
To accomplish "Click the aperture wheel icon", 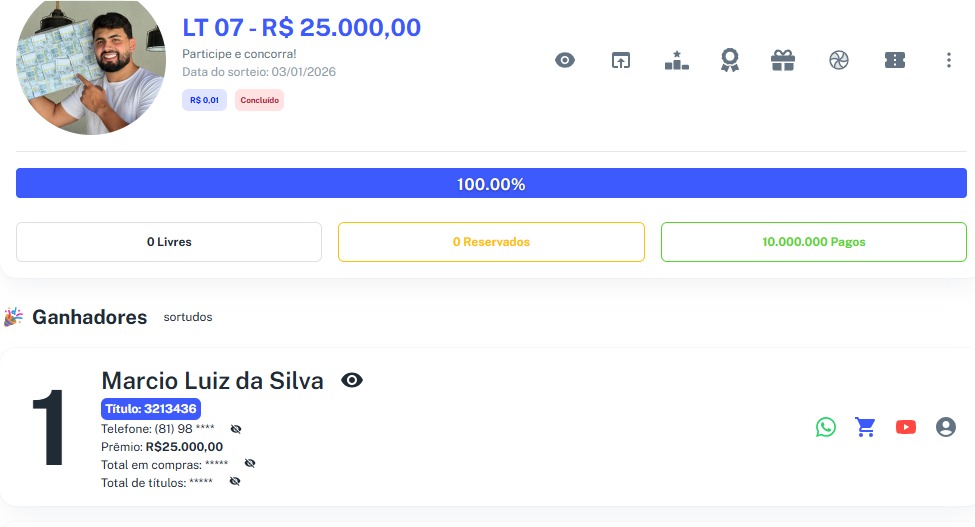I will click(839, 60).
